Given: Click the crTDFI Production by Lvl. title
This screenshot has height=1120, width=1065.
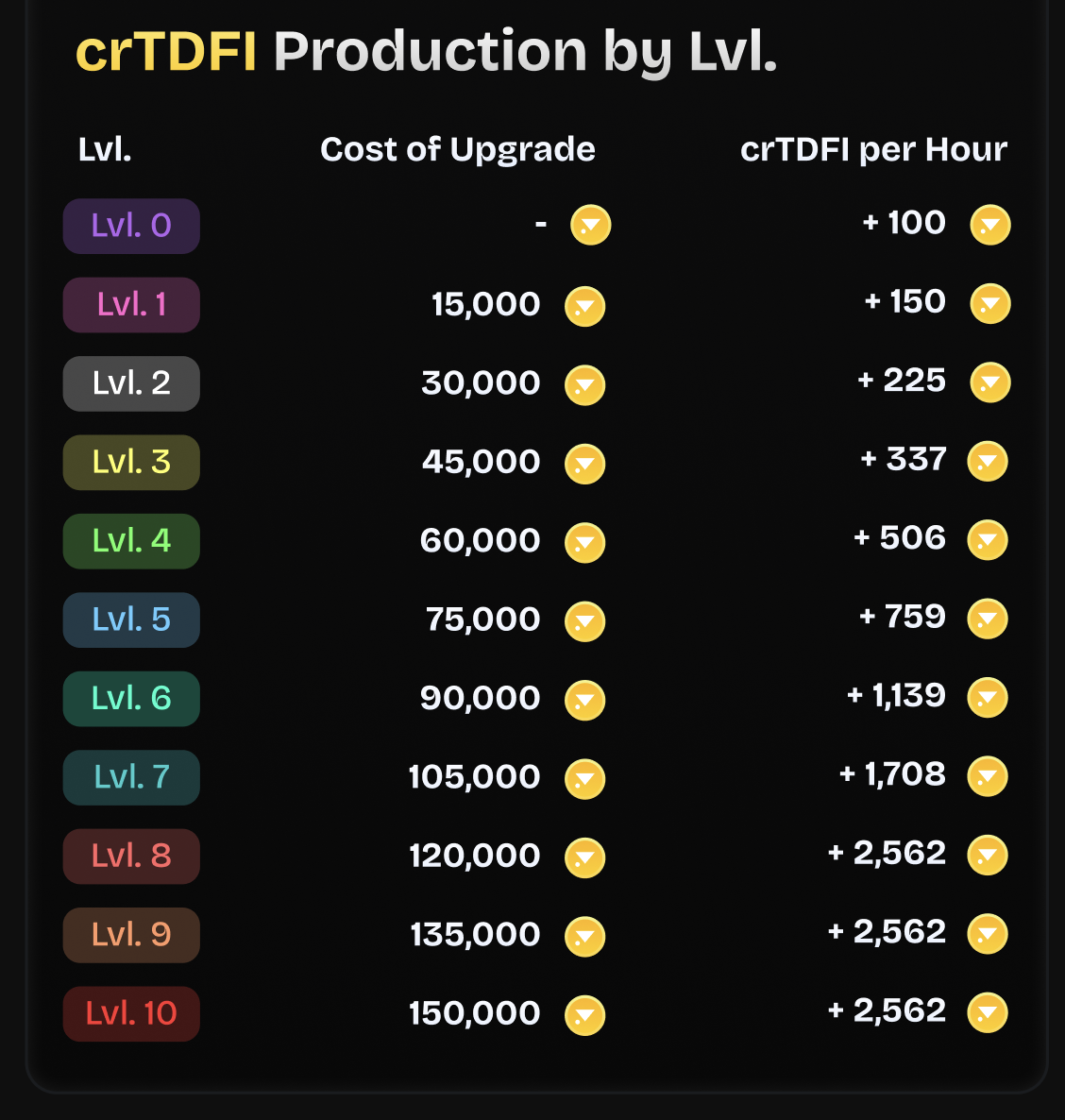Looking at the screenshot, I should [426, 51].
